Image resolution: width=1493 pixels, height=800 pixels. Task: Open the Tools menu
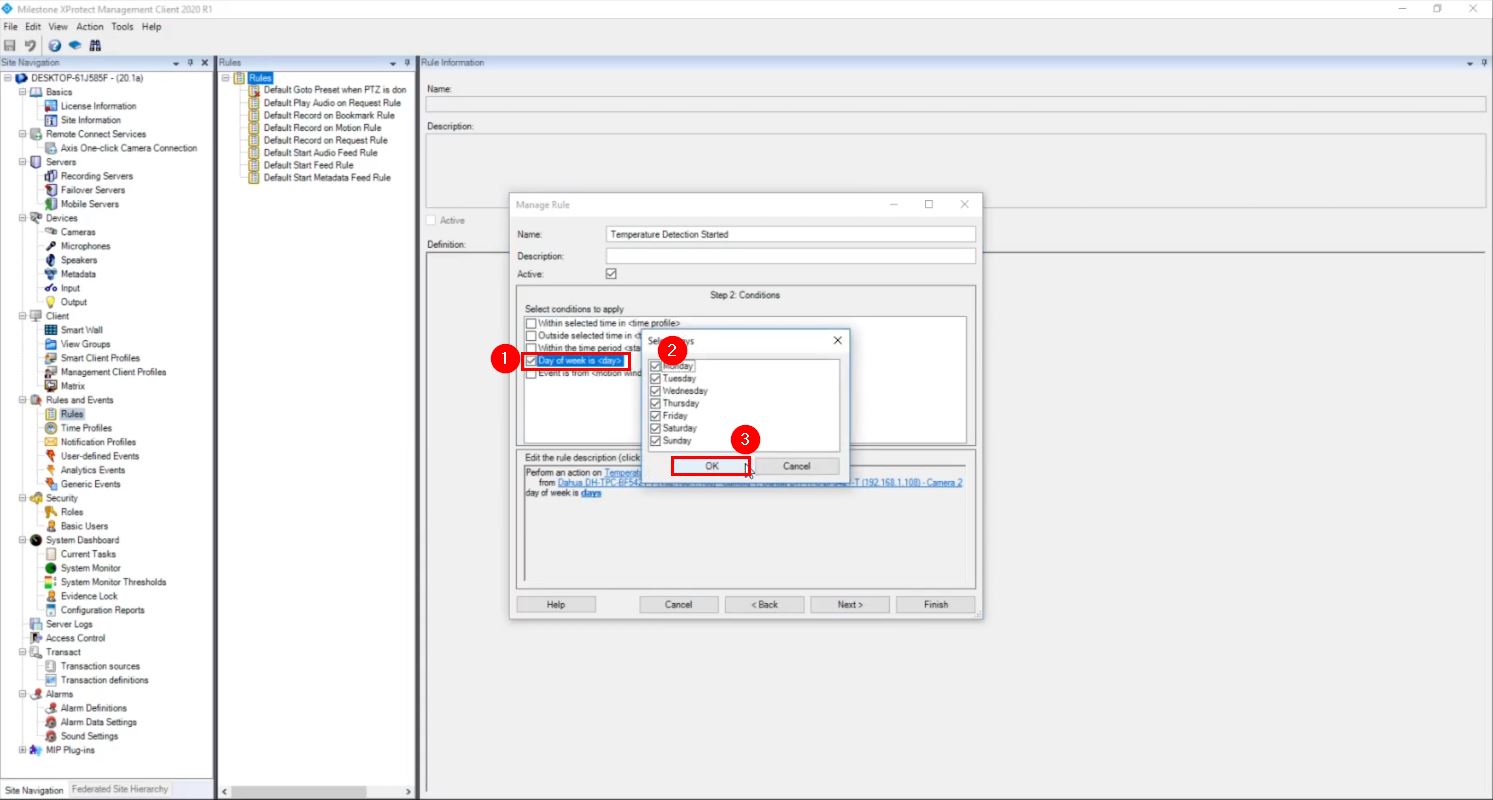coord(122,27)
